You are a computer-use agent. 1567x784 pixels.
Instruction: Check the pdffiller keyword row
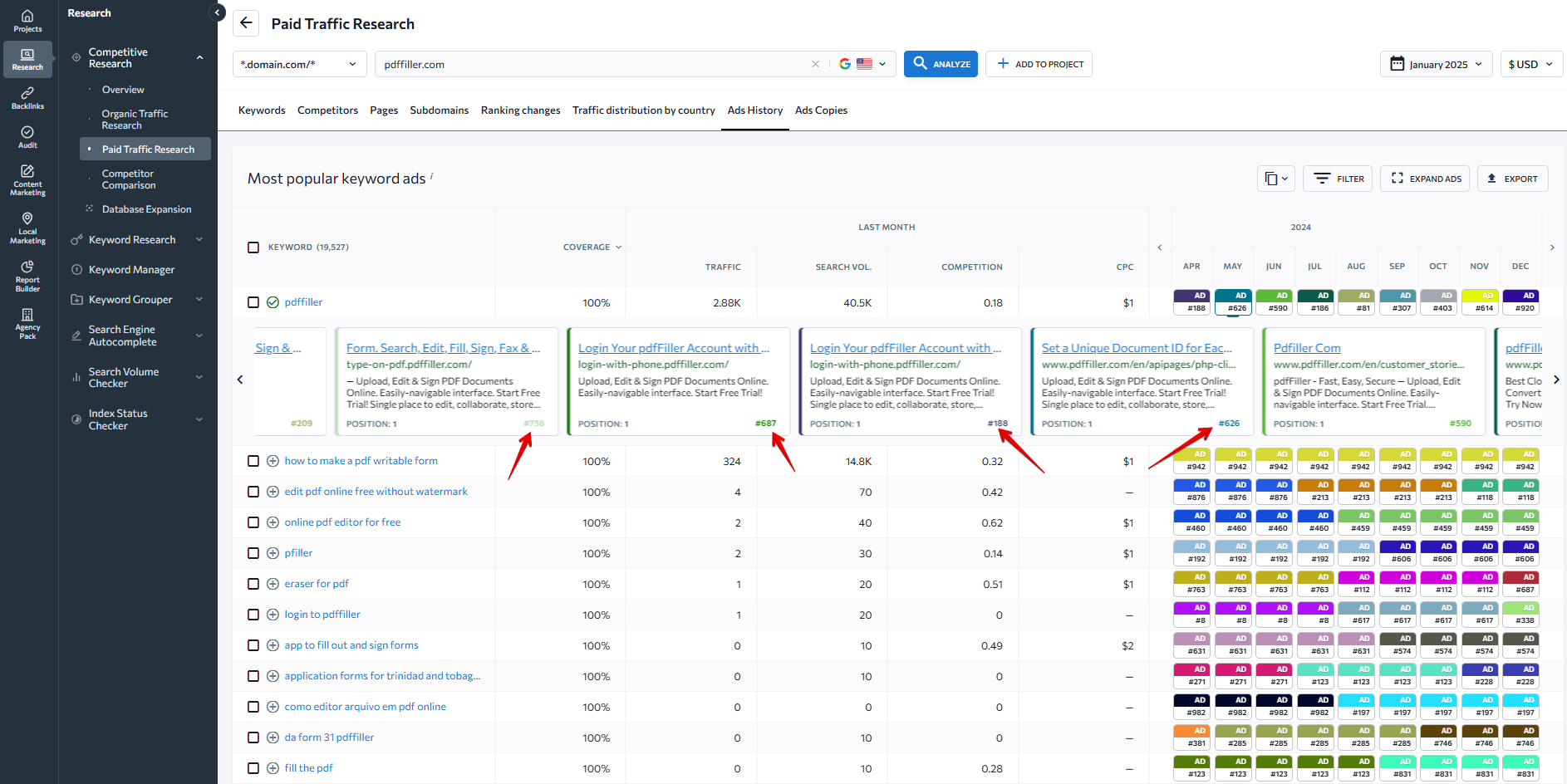coord(253,302)
